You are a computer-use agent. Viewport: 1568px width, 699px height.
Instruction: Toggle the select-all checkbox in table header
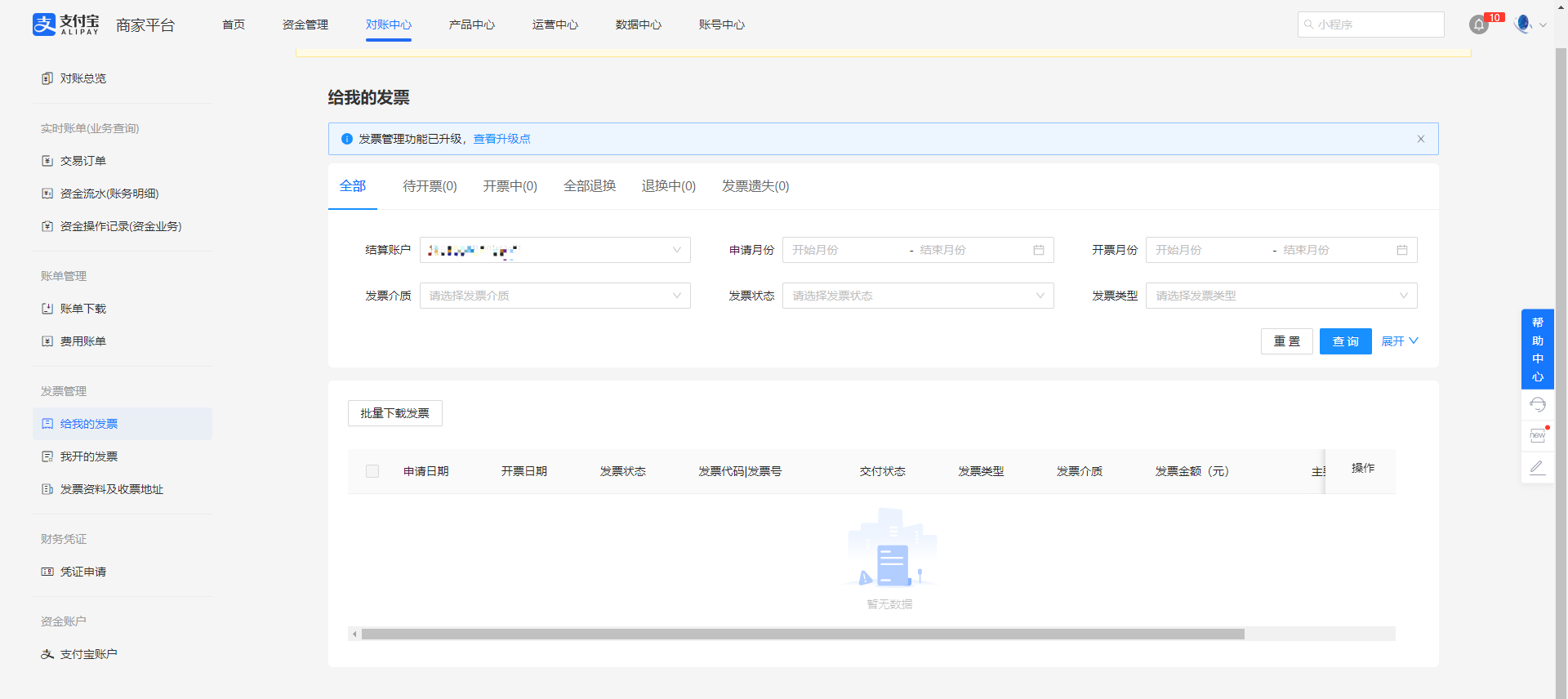click(x=372, y=471)
